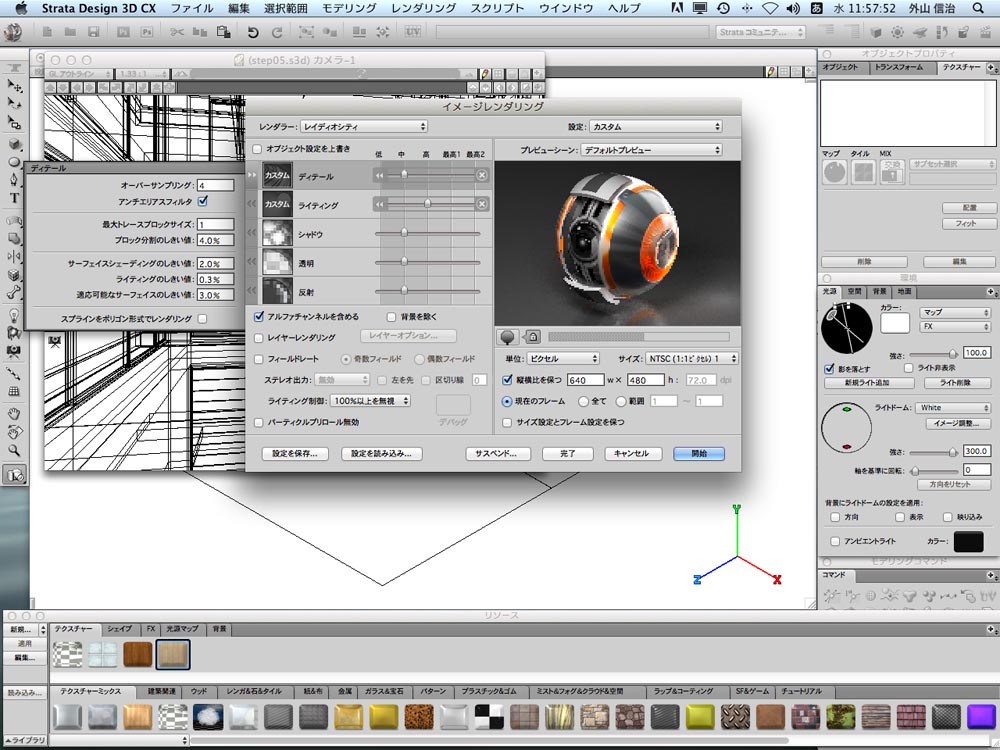
Task: Toggle the 縦横比を保つ checkbox
Action: pos(507,379)
